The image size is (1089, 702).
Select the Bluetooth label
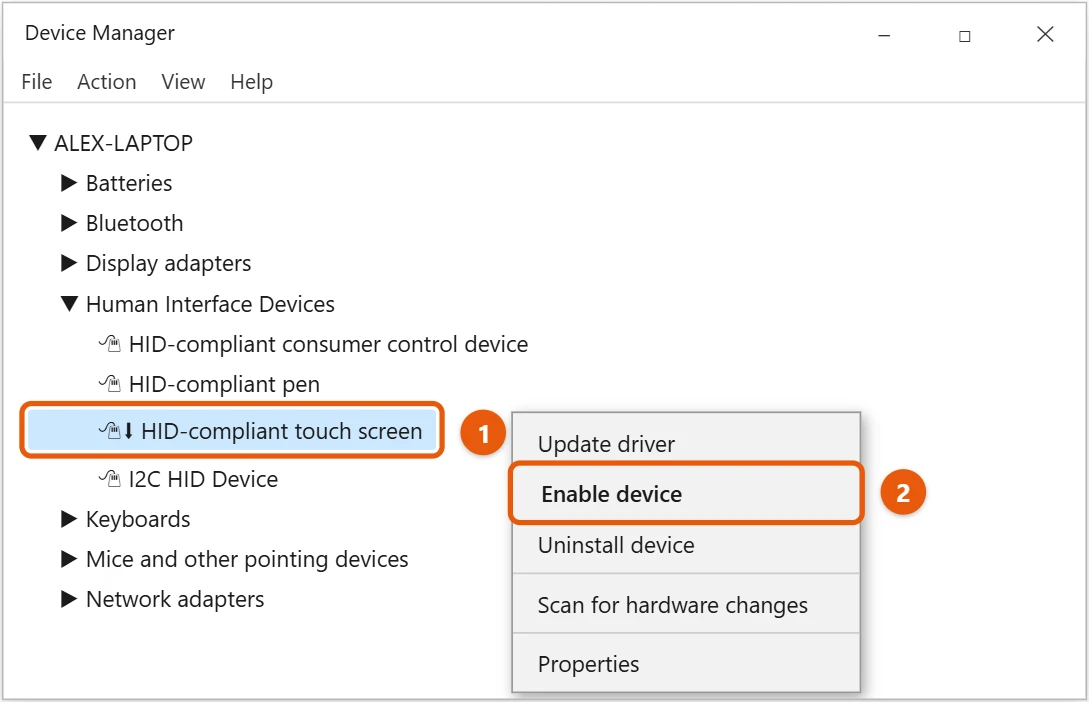coord(134,223)
